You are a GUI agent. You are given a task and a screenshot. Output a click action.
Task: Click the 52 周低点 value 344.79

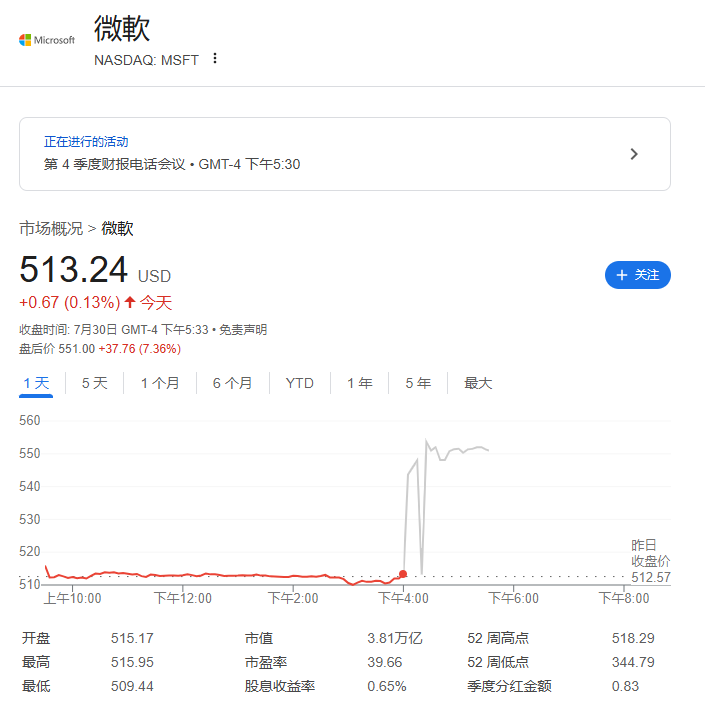[x=633, y=662]
